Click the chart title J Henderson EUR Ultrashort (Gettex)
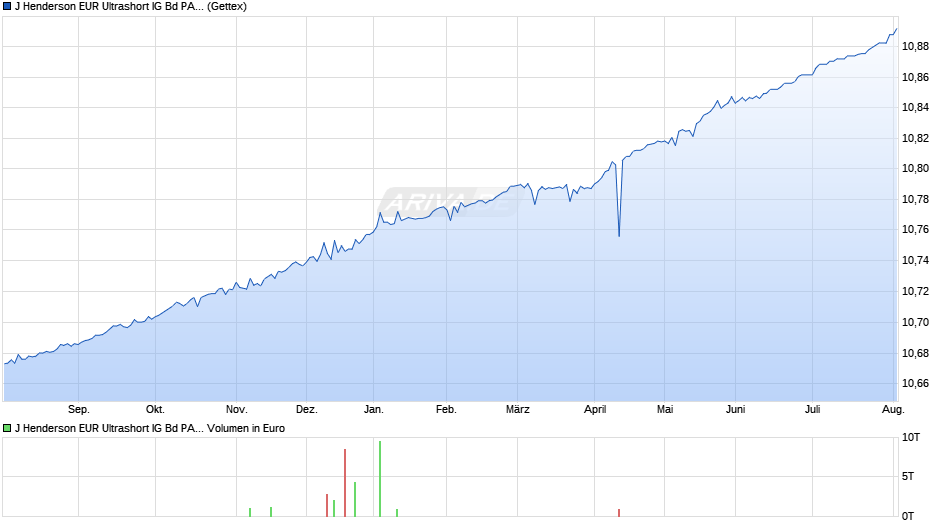 131,7
